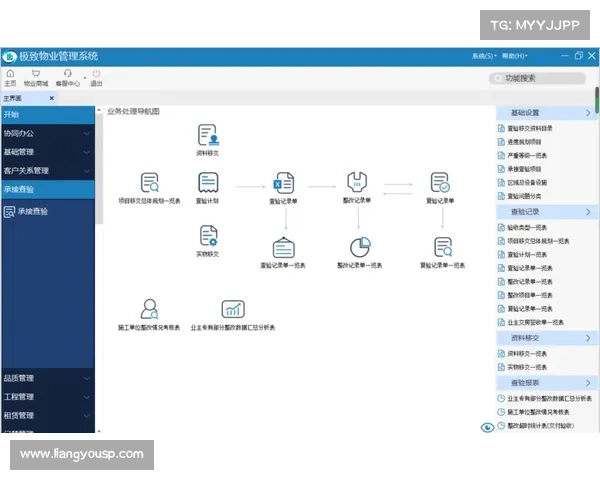Click the 查验计划 icon in navigation chart

click(208, 184)
